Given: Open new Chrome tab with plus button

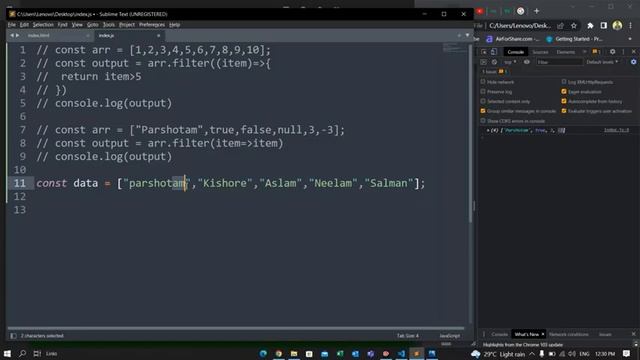Looking at the screenshot, I should (x=536, y=11).
